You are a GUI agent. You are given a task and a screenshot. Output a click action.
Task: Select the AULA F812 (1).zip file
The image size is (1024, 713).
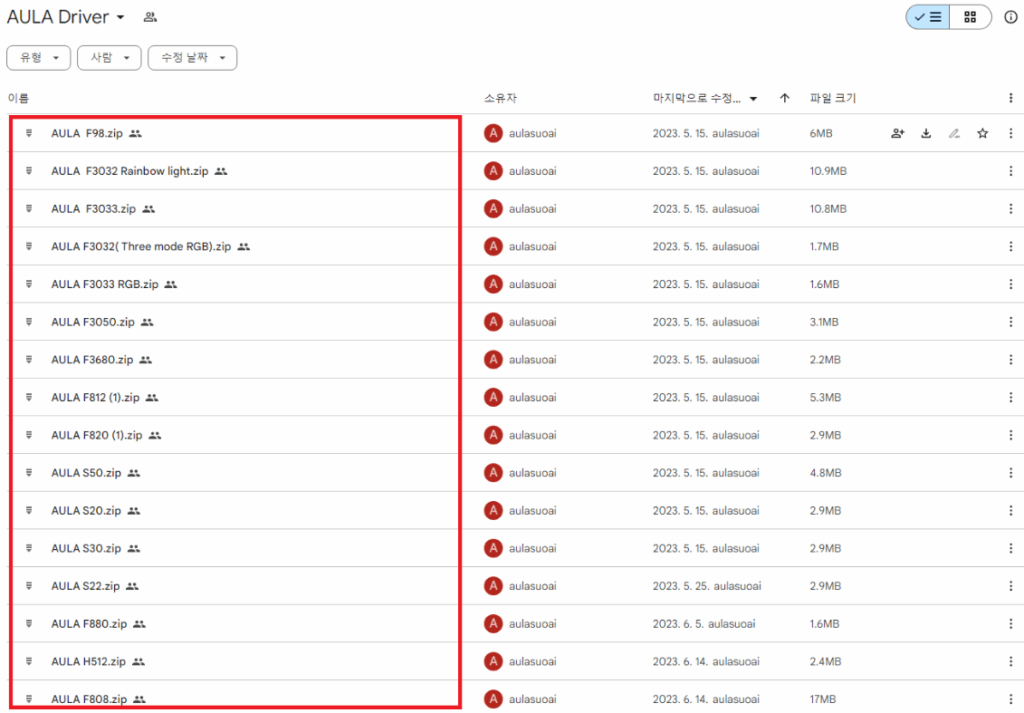pyautogui.click(x=95, y=397)
